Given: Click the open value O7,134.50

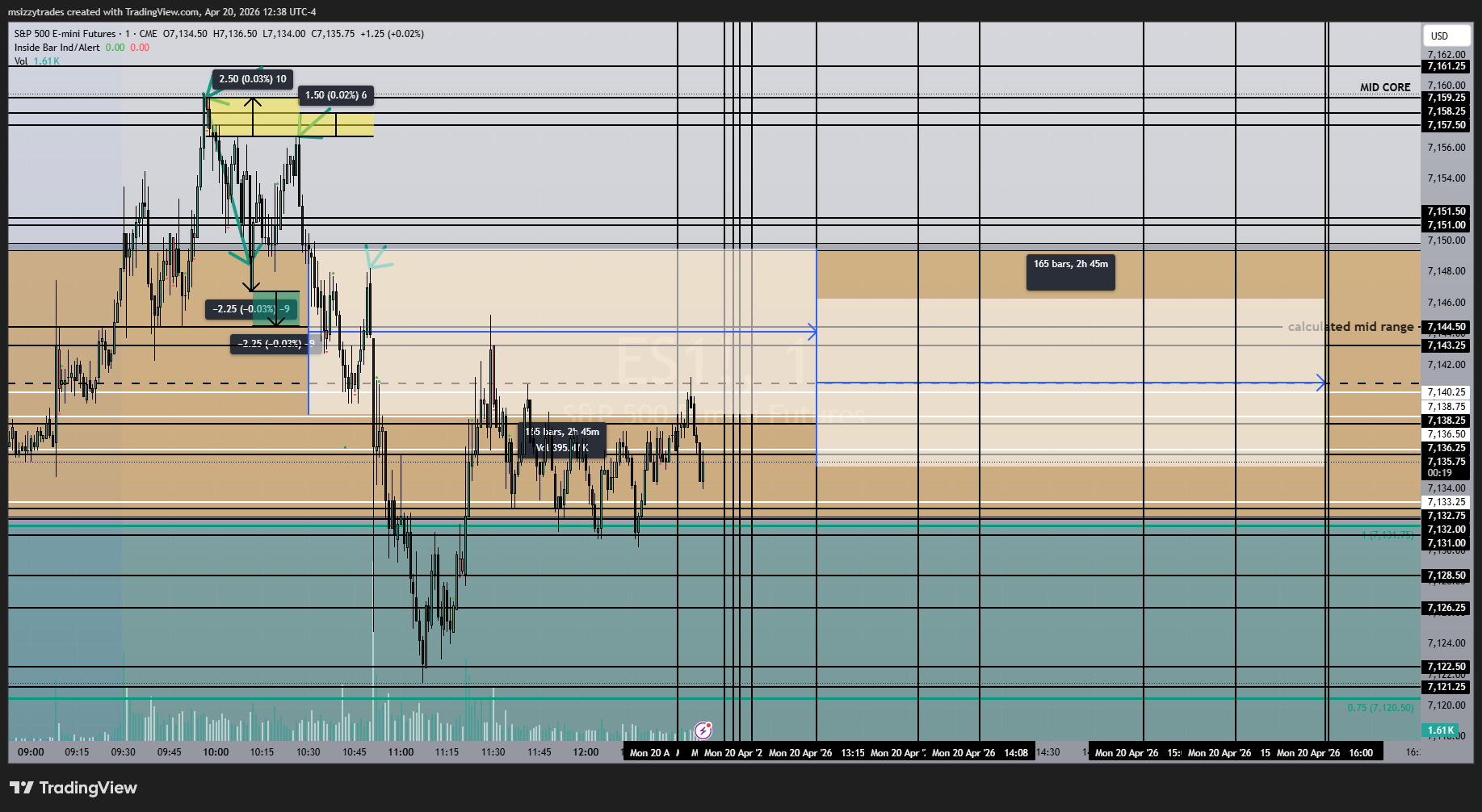Looking at the screenshot, I should (x=185, y=34).
